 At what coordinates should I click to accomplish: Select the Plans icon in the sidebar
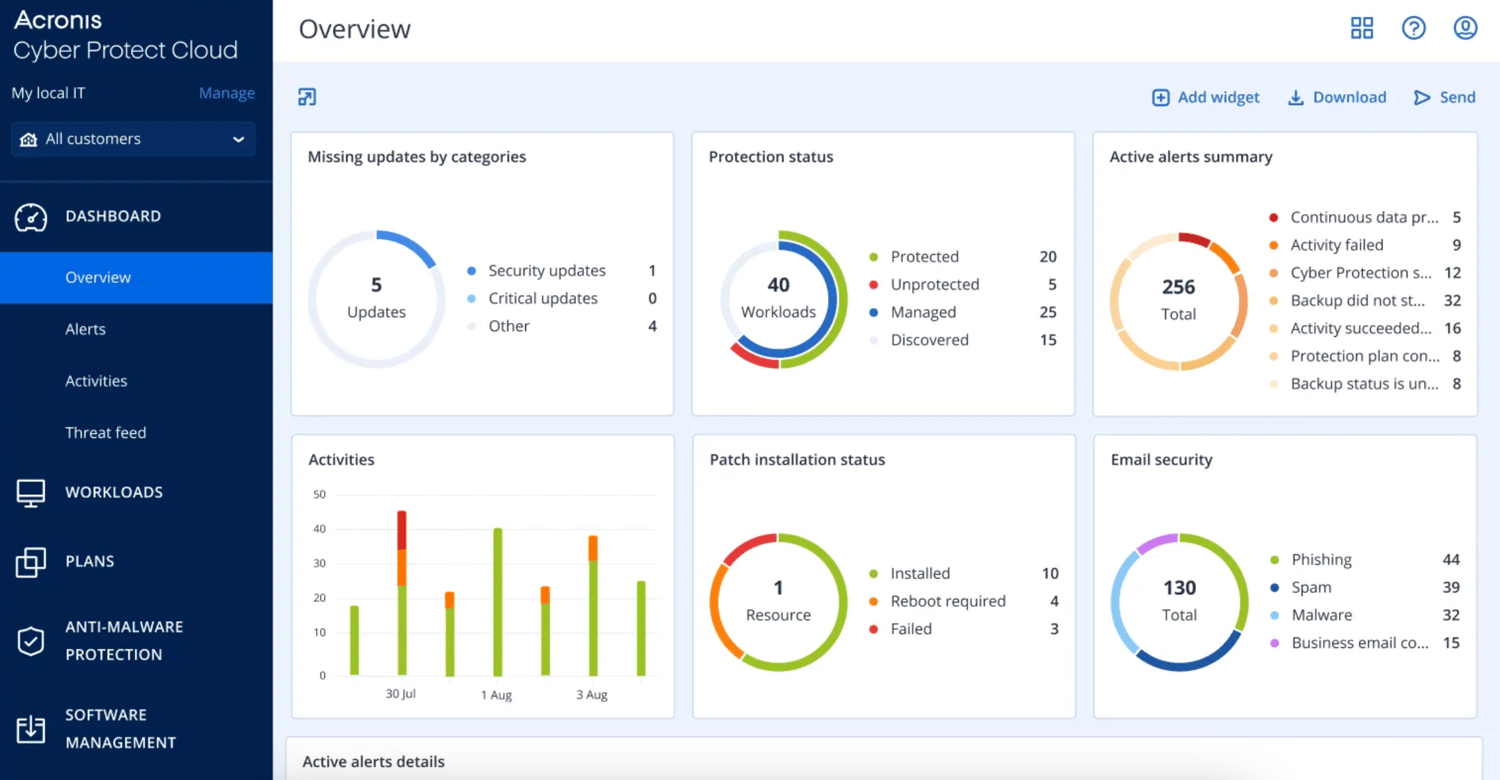point(30,561)
